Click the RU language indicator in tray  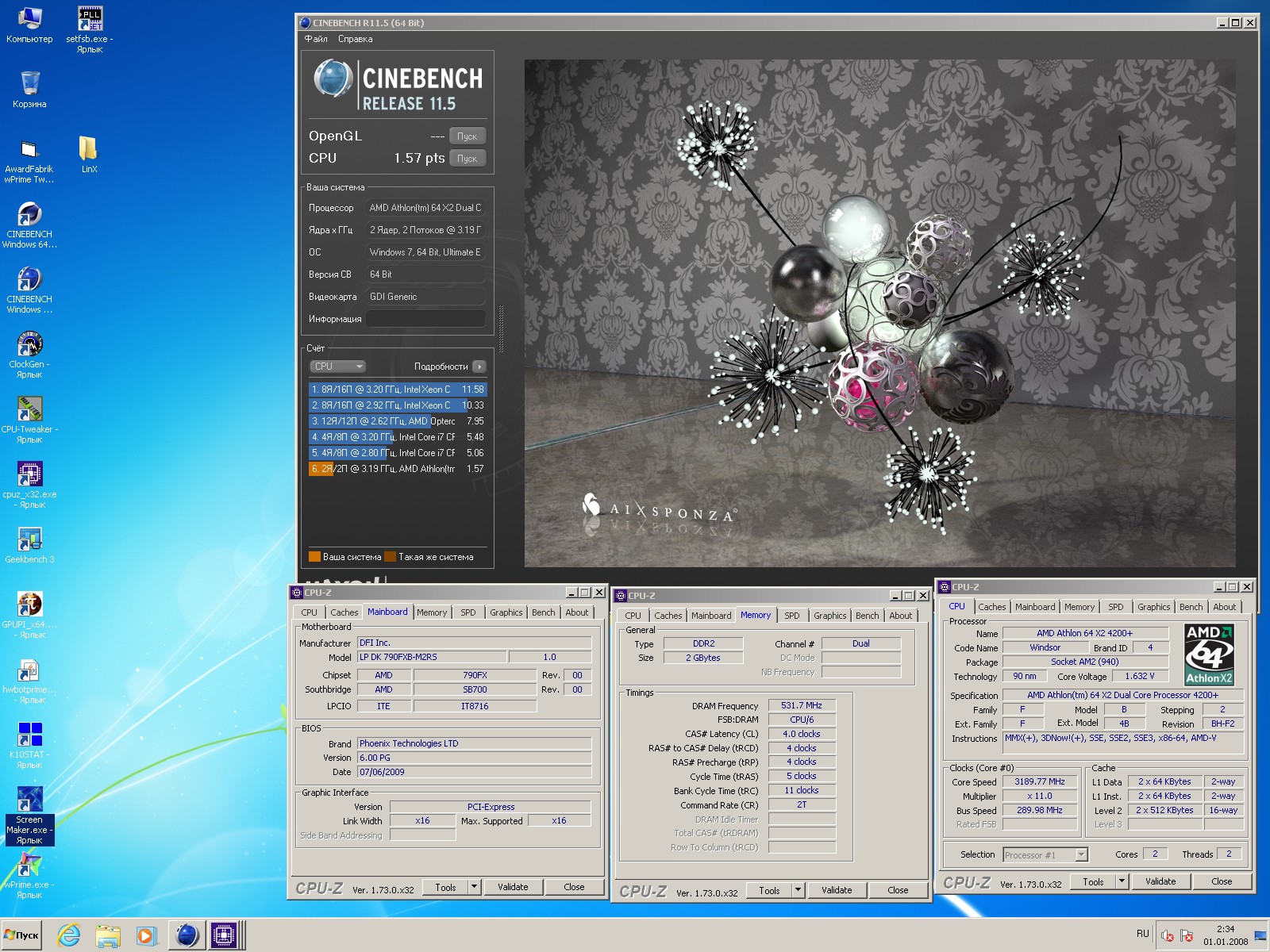click(x=1142, y=934)
